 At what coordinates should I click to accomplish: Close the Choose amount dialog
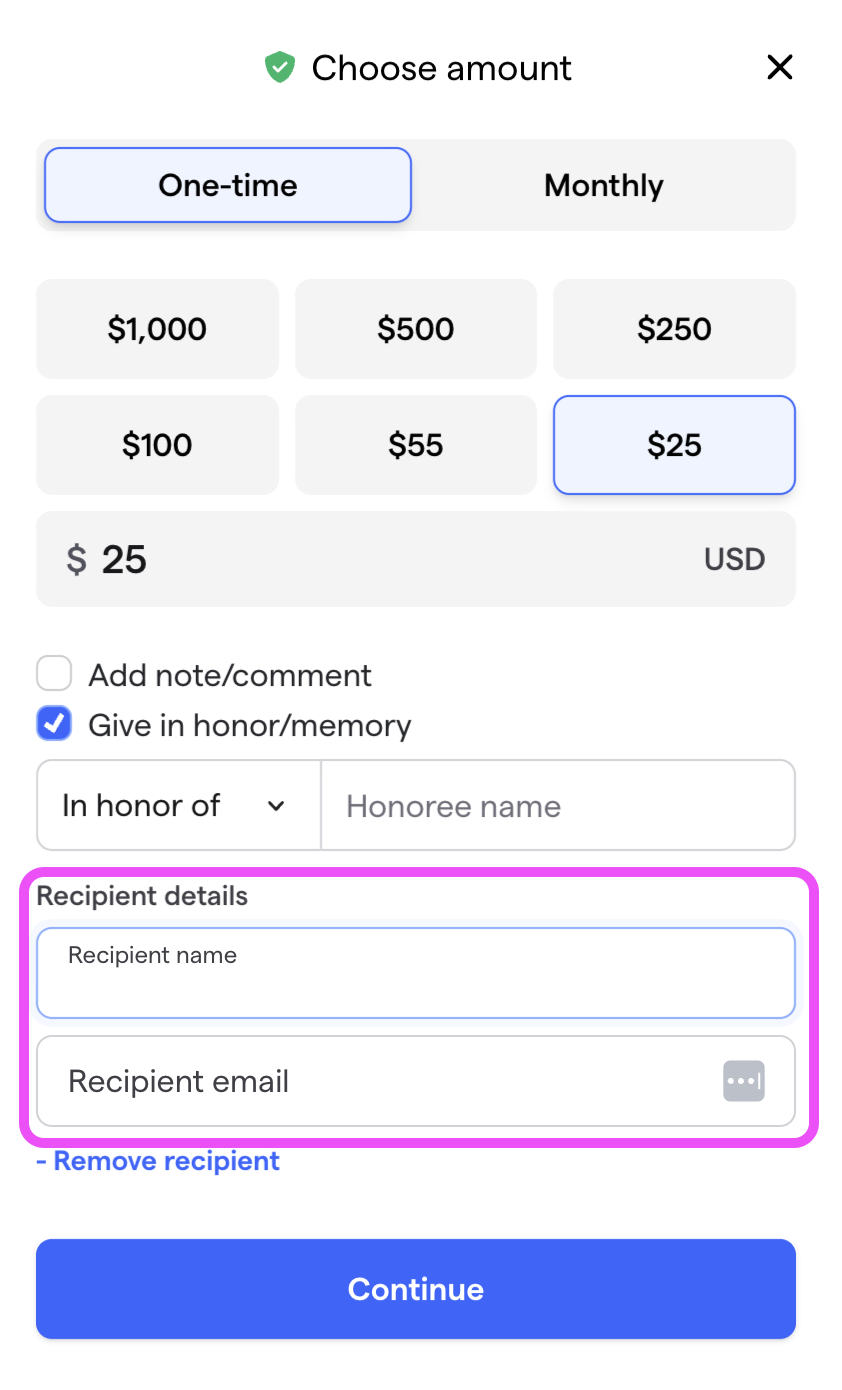point(779,68)
